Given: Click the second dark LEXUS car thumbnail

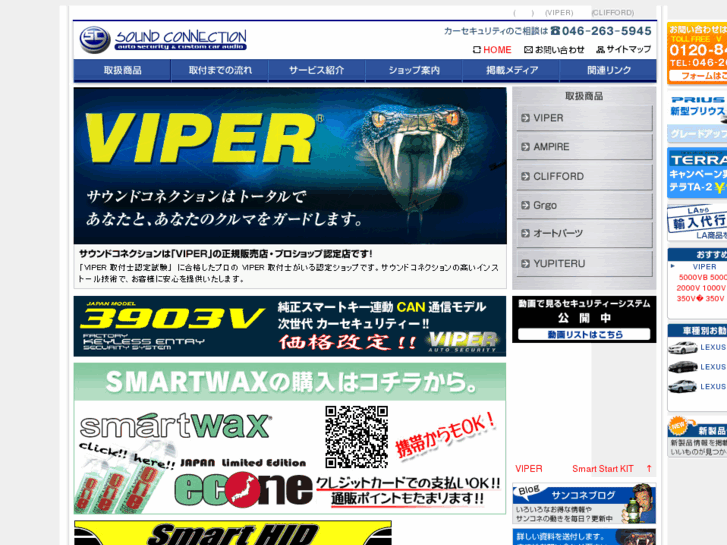Looking at the screenshot, I should [x=682, y=367].
